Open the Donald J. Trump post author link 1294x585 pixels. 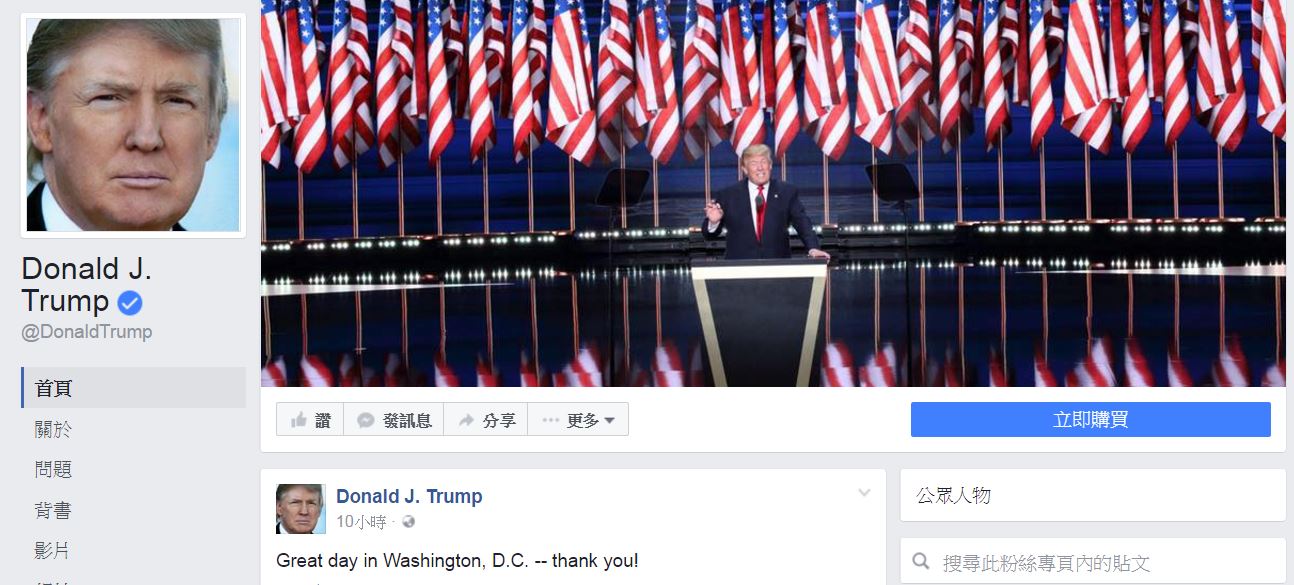[409, 496]
